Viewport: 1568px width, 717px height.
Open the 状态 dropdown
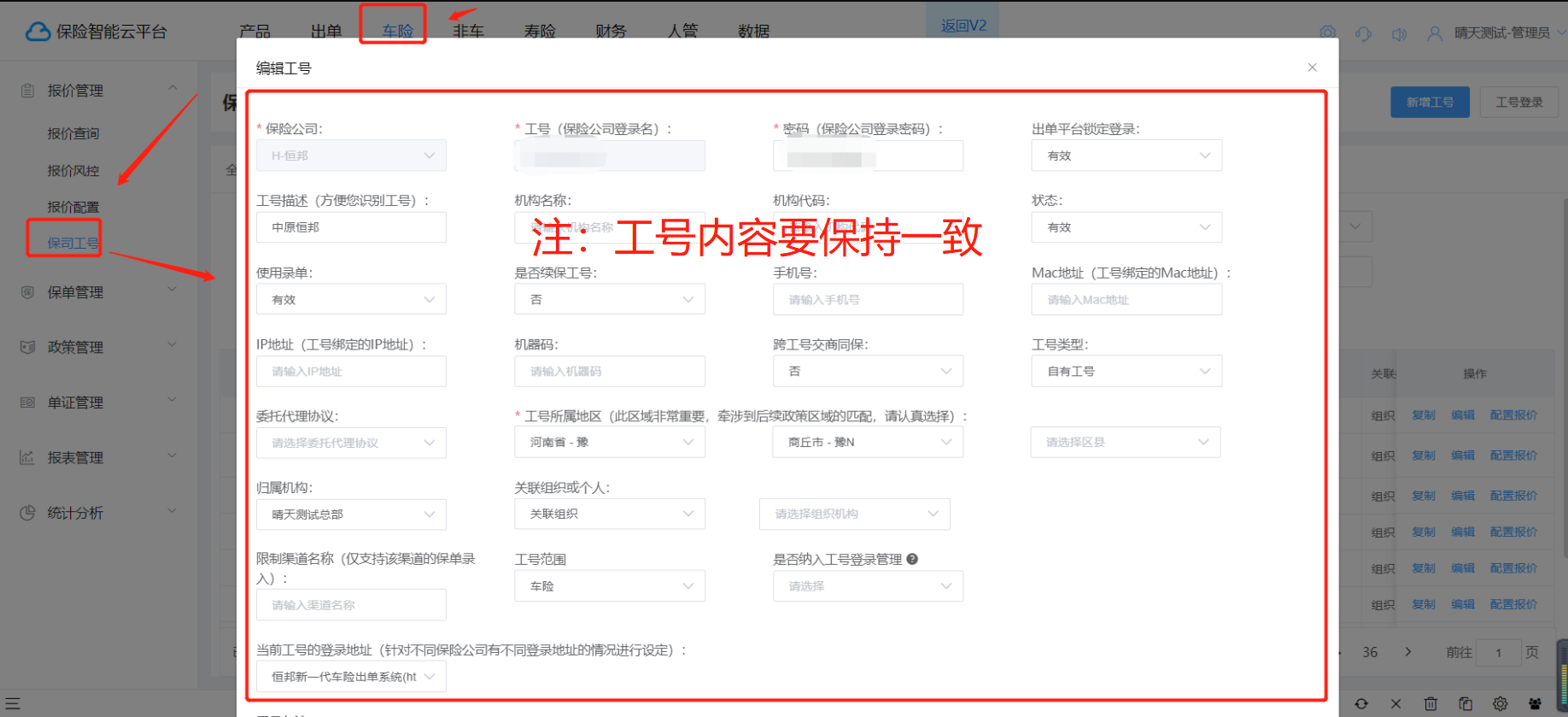[1126, 227]
